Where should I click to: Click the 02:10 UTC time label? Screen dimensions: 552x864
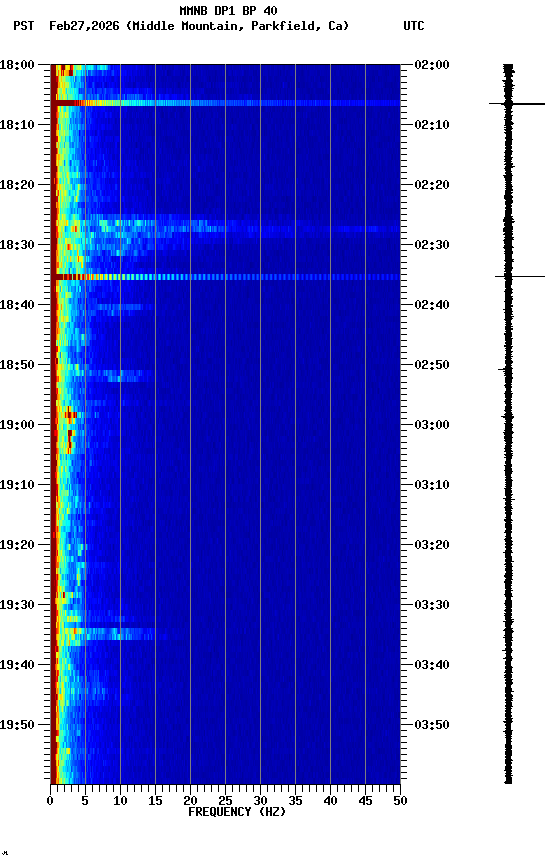(x=432, y=125)
